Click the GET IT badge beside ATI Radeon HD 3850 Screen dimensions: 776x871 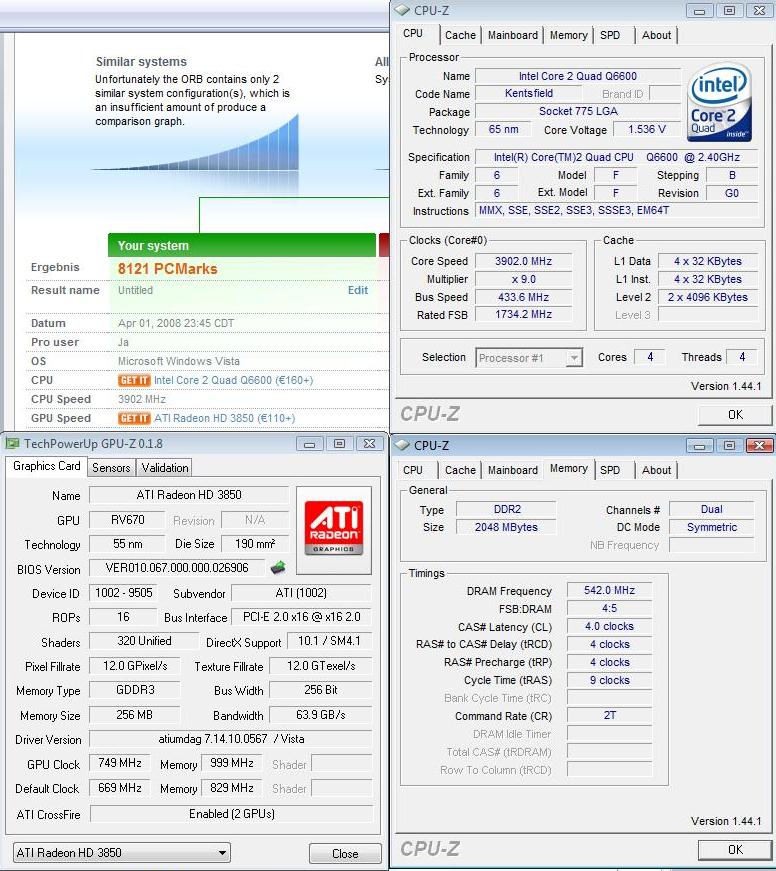[134, 418]
